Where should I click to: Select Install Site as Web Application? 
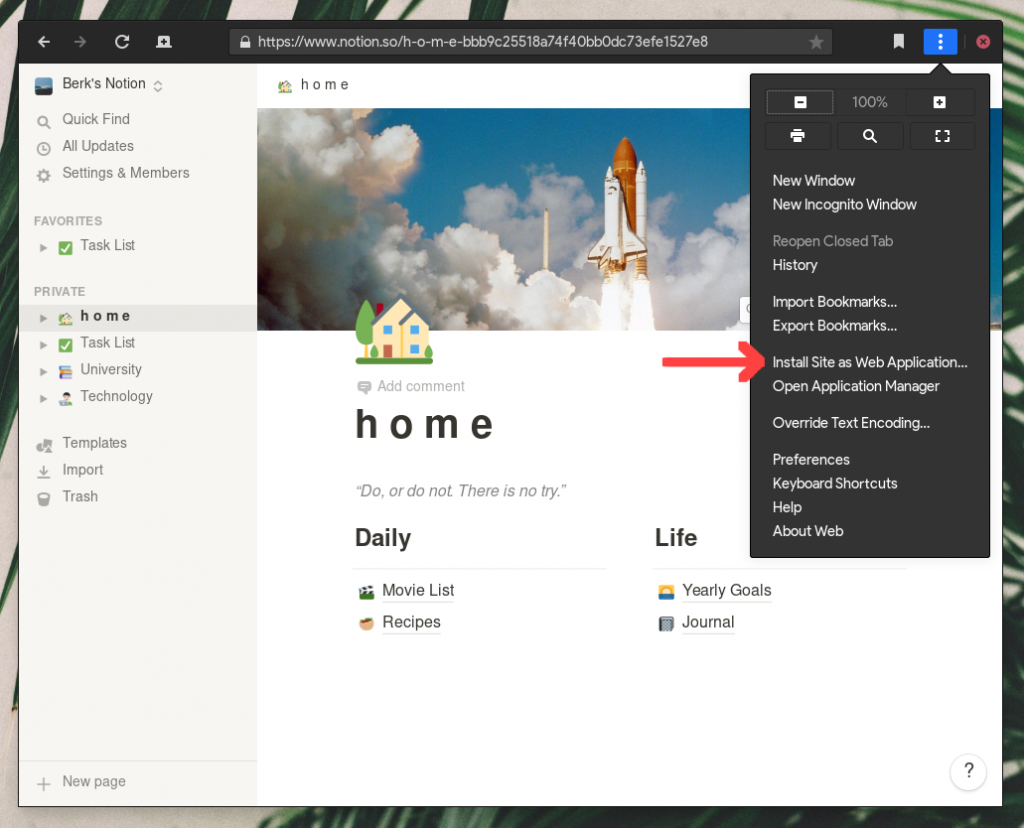point(870,362)
